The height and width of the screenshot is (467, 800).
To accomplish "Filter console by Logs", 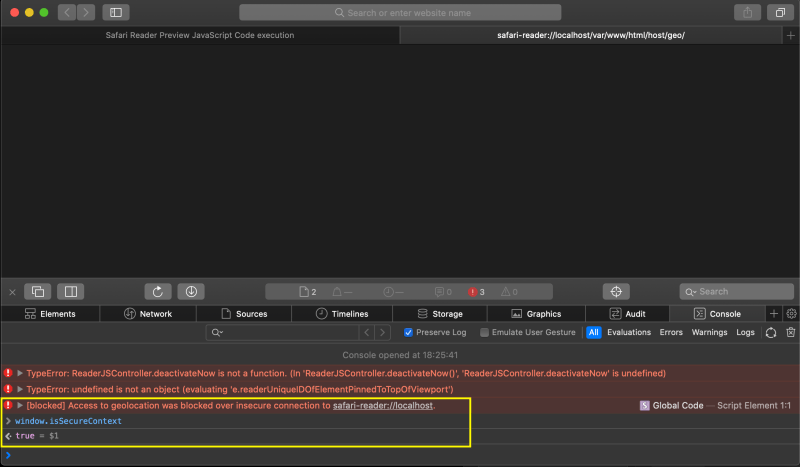I will [745, 332].
